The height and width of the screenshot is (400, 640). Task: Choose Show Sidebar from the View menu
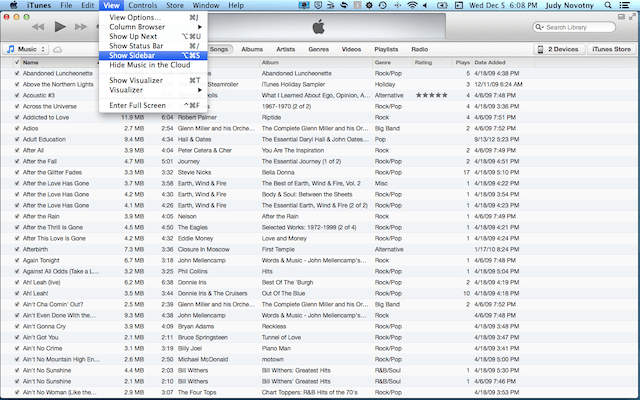pyautogui.click(x=153, y=56)
